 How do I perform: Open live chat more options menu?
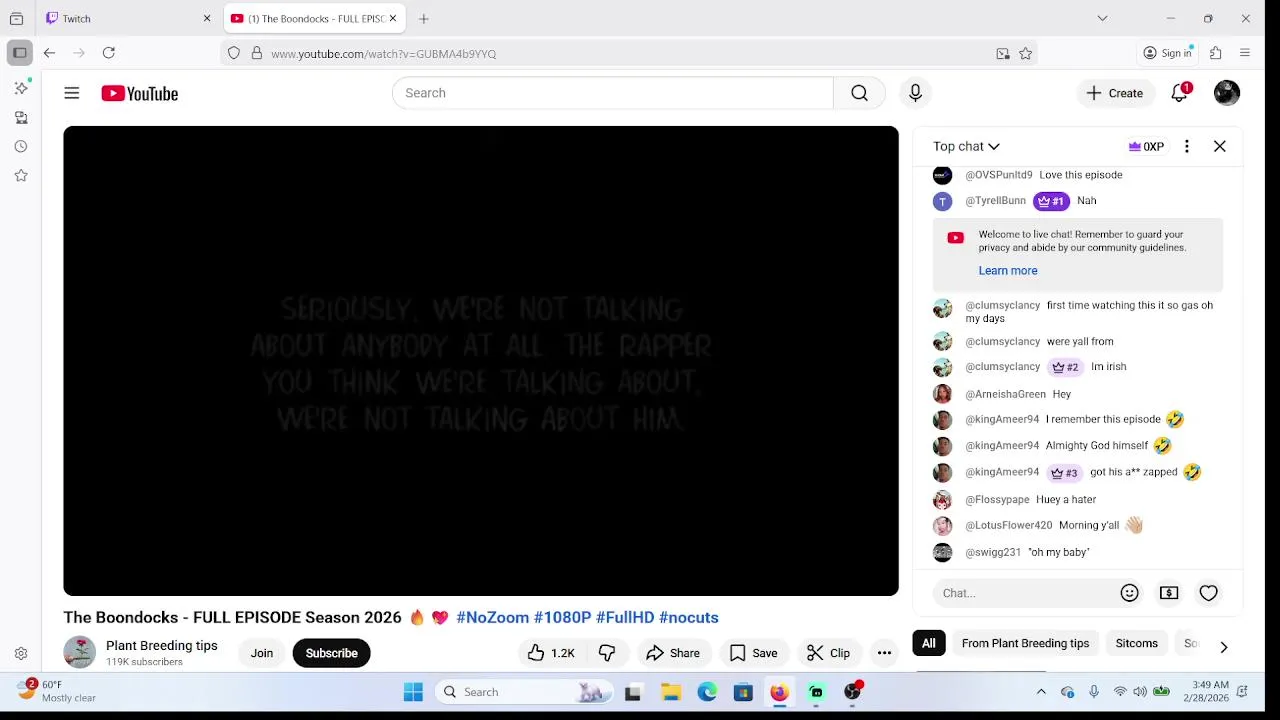(1187, 146)
